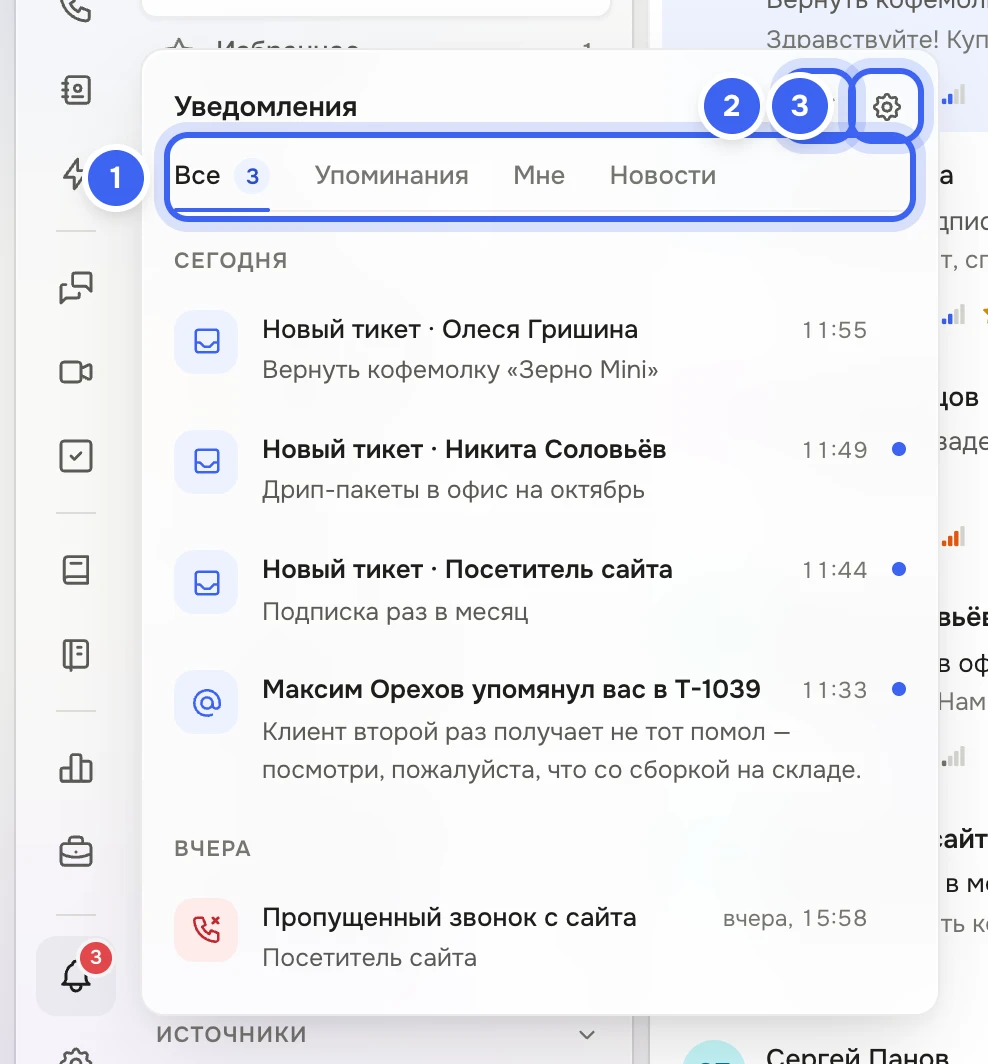This screenshot has width=988, height=1064.
Task: Click the Сергей Панов conversation behind the panel
Action: [856, 1055]
